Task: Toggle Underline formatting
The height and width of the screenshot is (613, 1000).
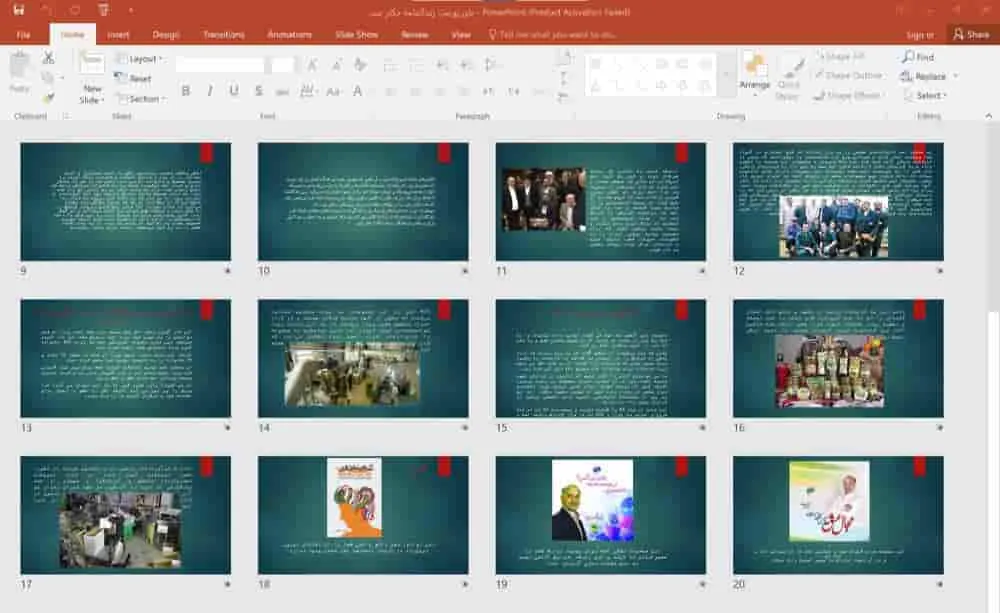Action: pyautogui.click(x=234, y=91)
